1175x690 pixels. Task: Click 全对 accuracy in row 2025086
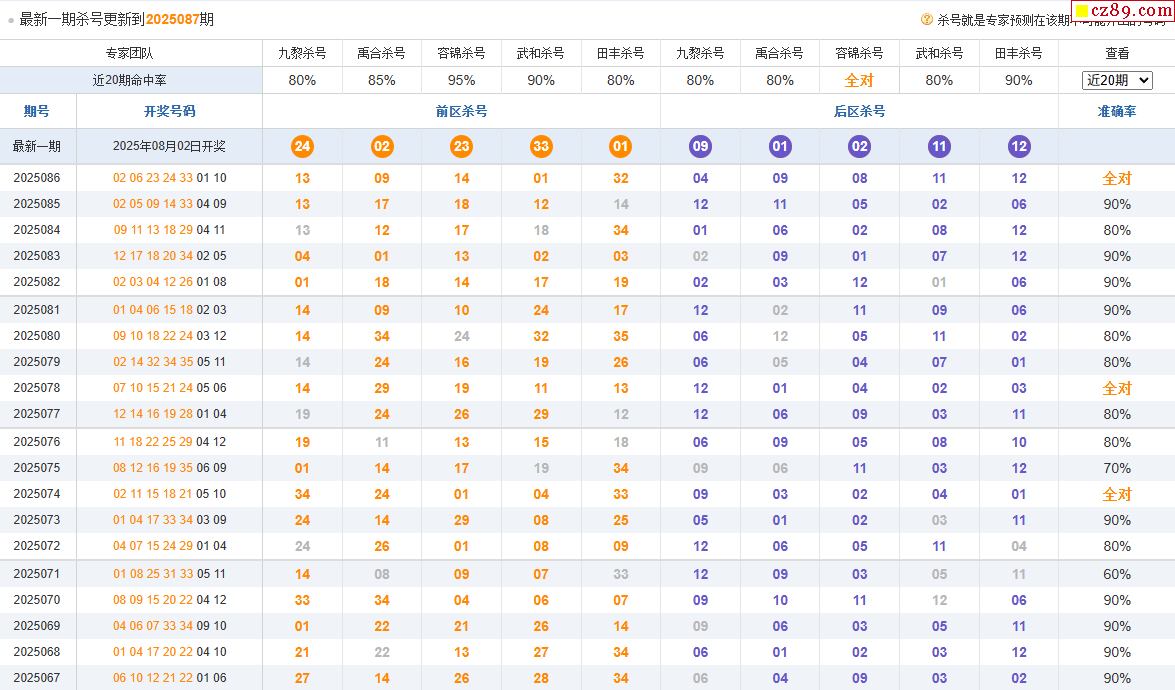[x=1117, y=178]
